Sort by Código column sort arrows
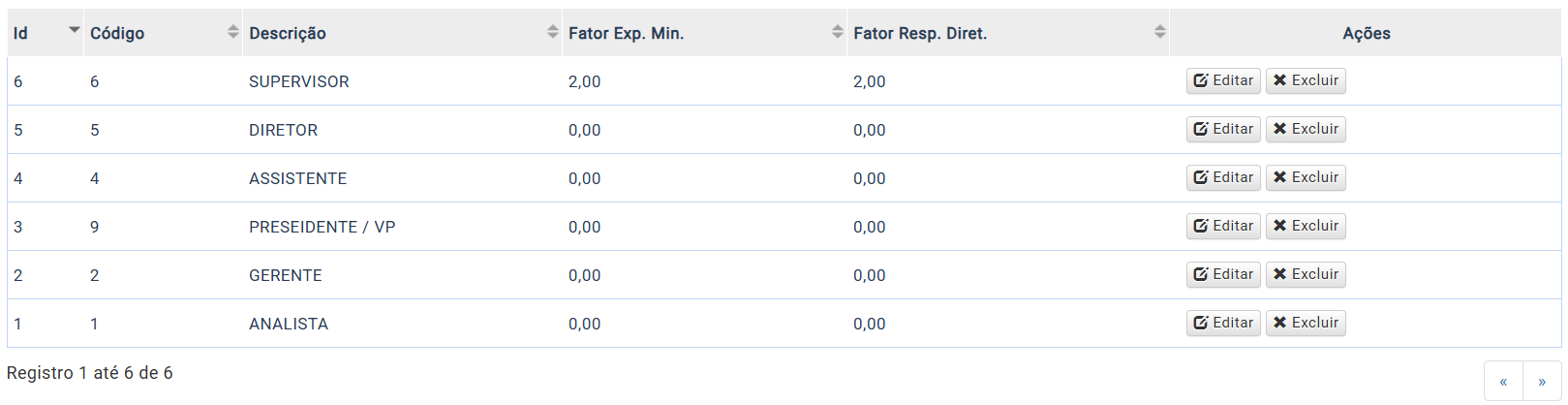 pyautogui.click(x=232, y=32)
